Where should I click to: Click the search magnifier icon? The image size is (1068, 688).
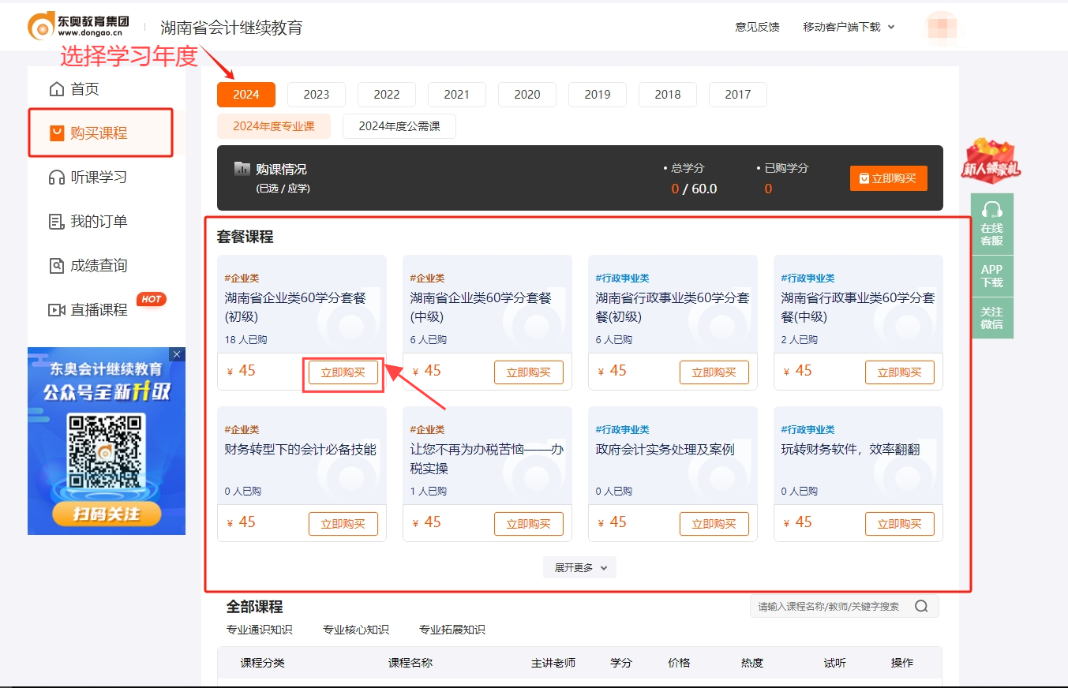tap(921, 606)
